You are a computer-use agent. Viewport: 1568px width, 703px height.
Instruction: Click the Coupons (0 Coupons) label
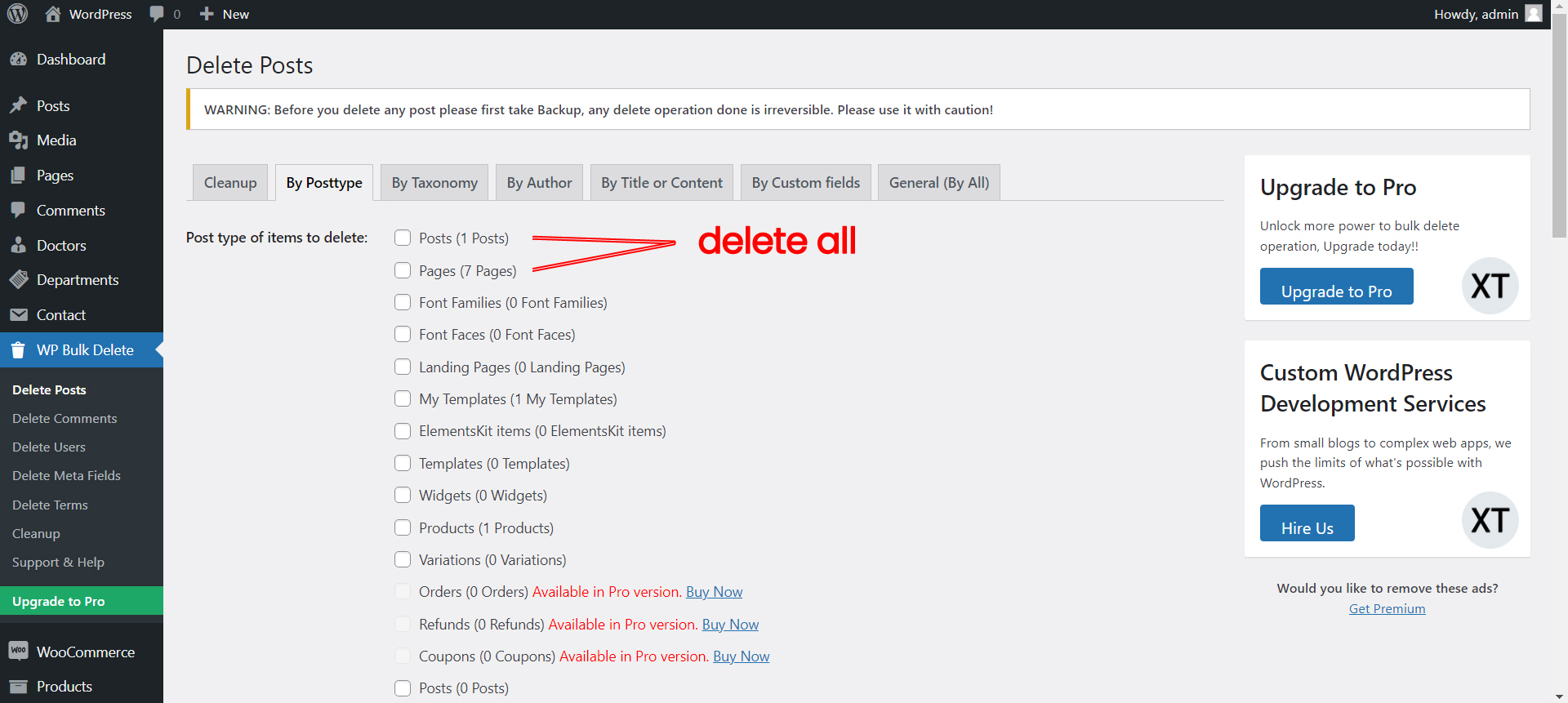[x=487, y=656]
